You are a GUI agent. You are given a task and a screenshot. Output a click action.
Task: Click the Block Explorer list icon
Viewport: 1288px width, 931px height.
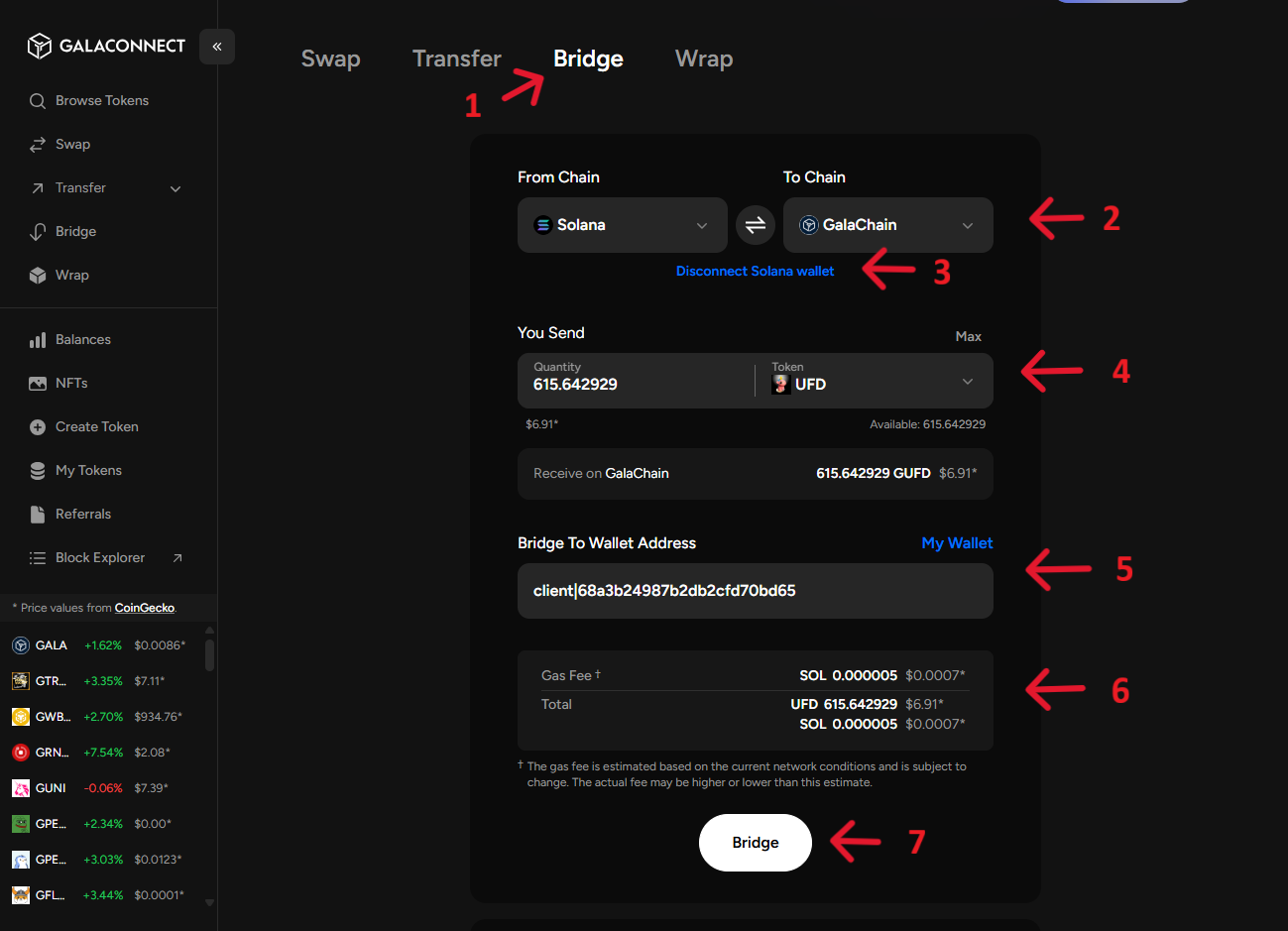click(x=38, y=558)
